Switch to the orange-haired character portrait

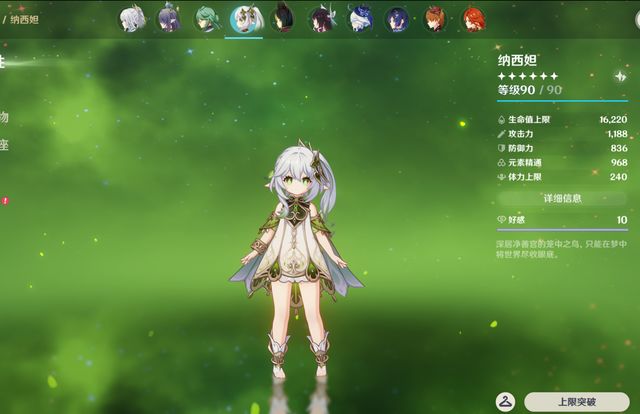435,19
